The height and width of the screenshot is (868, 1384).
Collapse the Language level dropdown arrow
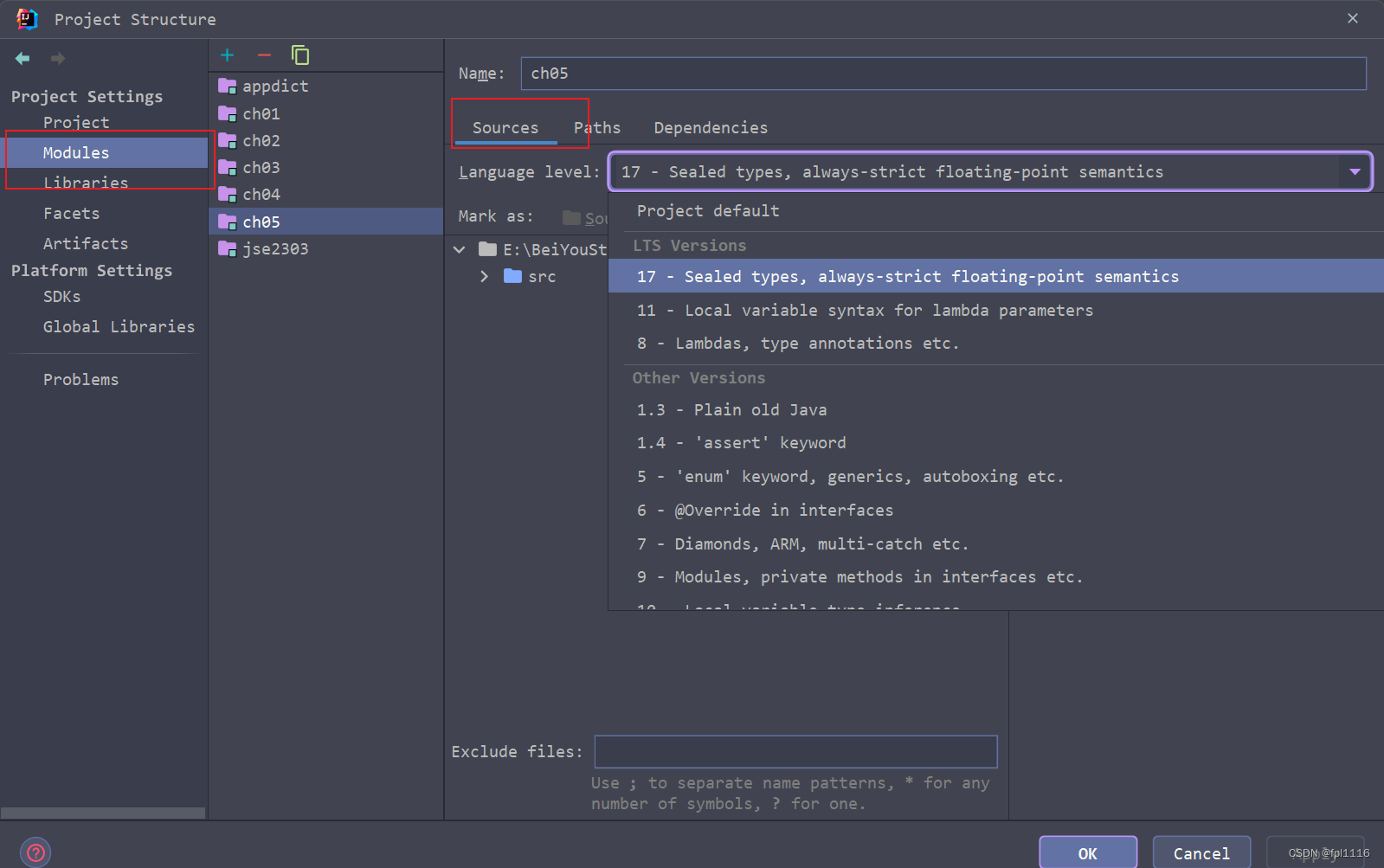[1355, 171]
